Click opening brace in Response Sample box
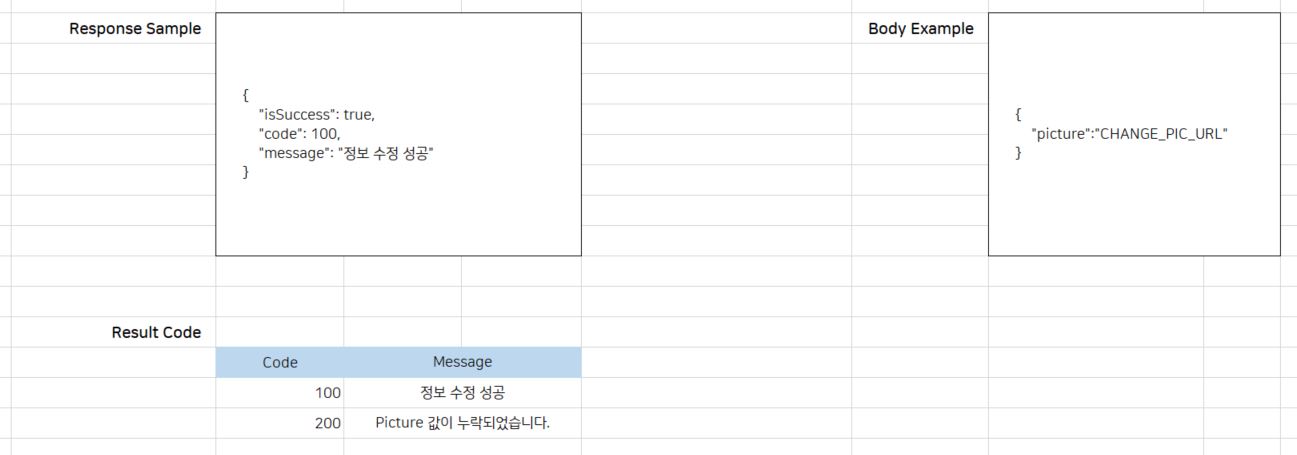The height and width of the screenshot is (455, 1297). pyautogui.click(x=246, y=95)
